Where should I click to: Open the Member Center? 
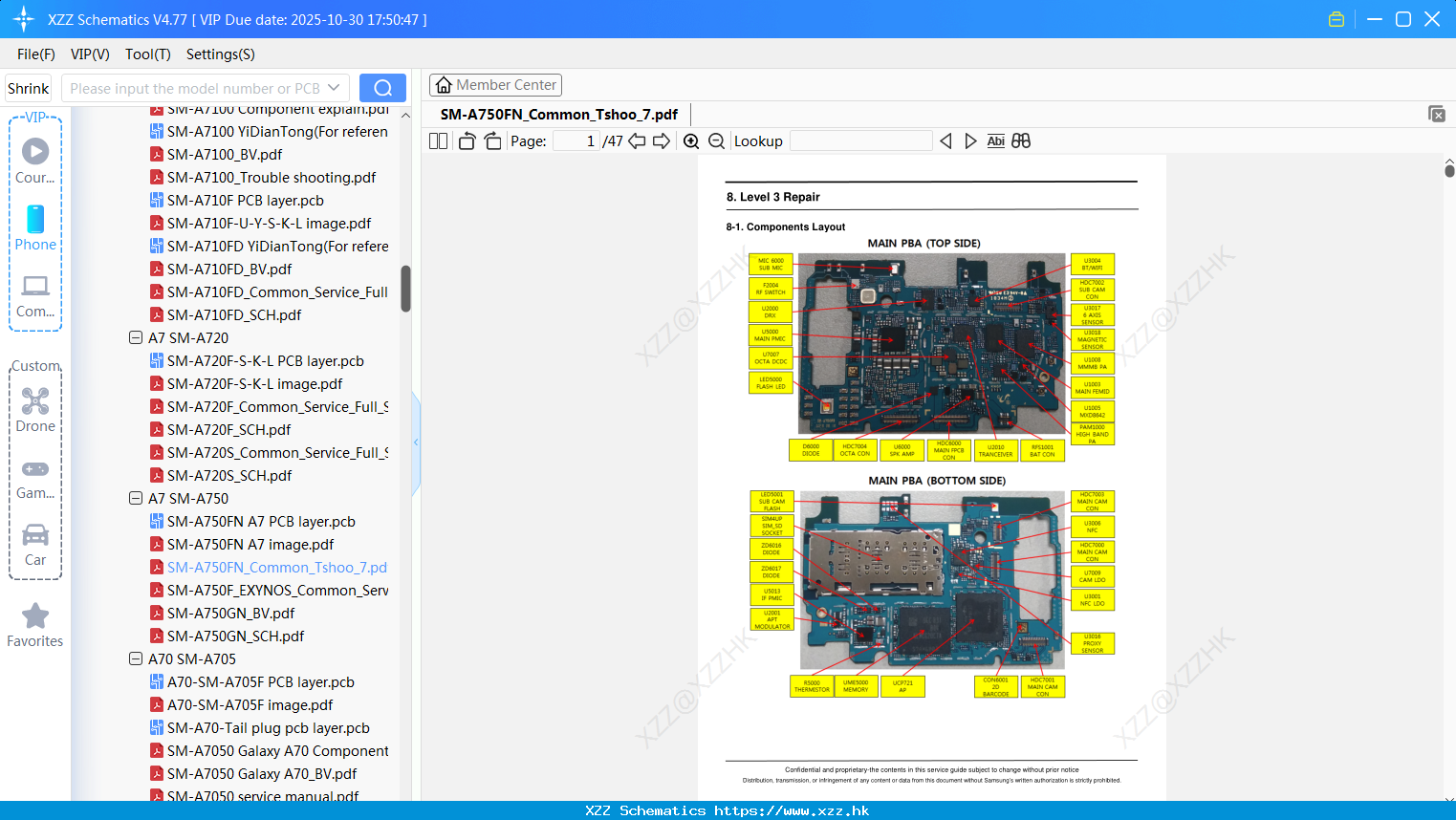tap(495, 85)
